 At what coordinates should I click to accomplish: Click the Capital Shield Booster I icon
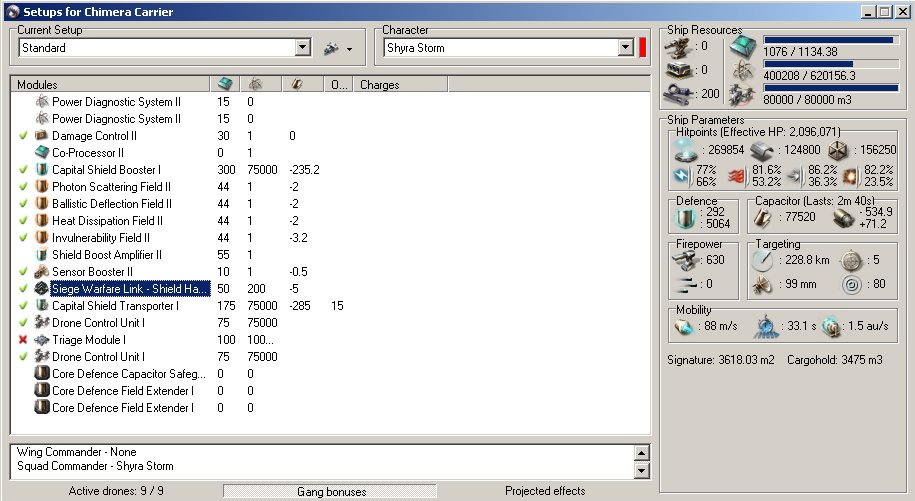(x=41, y=170)
